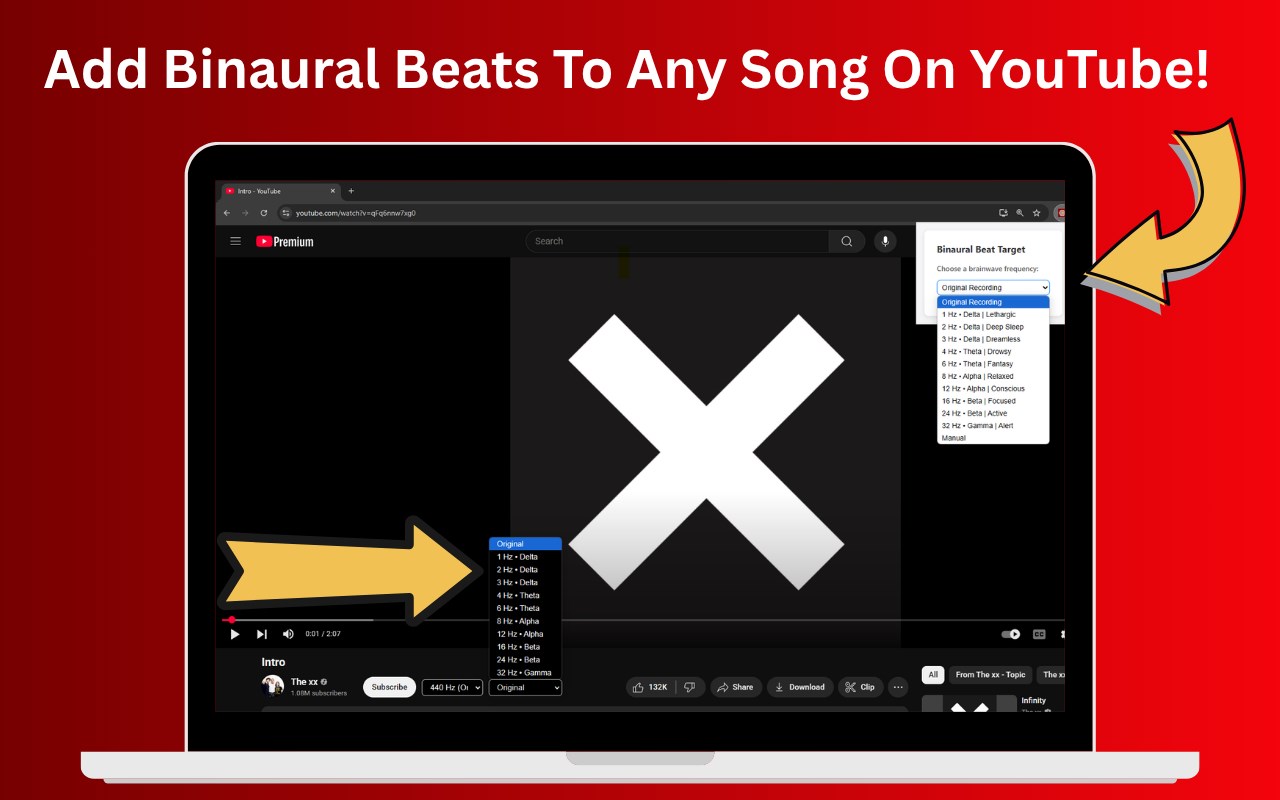1280x800 pixels.
Task: Choose 1 Hz Delta Lethargic option
Action: click(993, 314)
